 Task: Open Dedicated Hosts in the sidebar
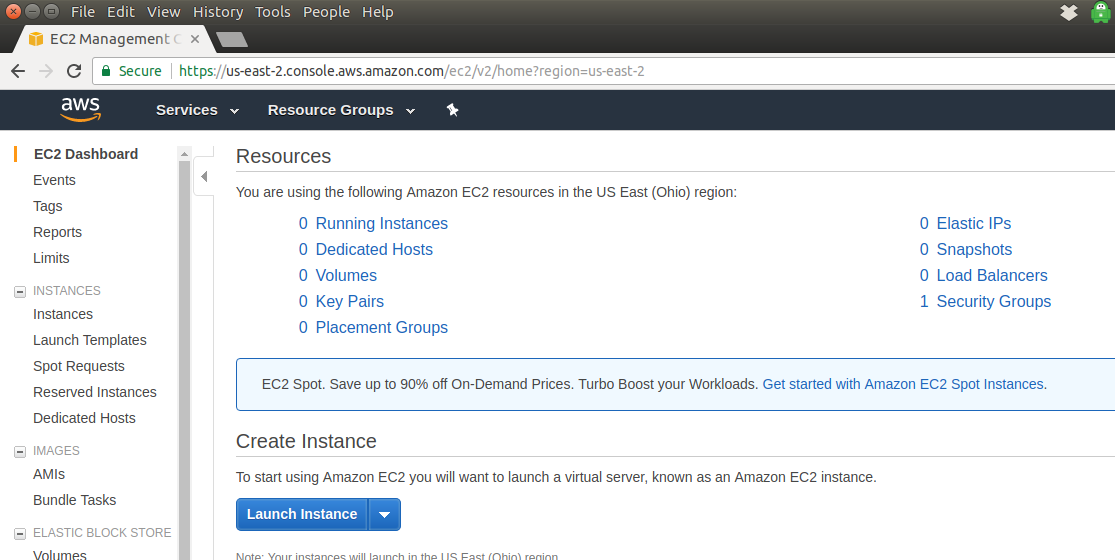coord(84,419)
